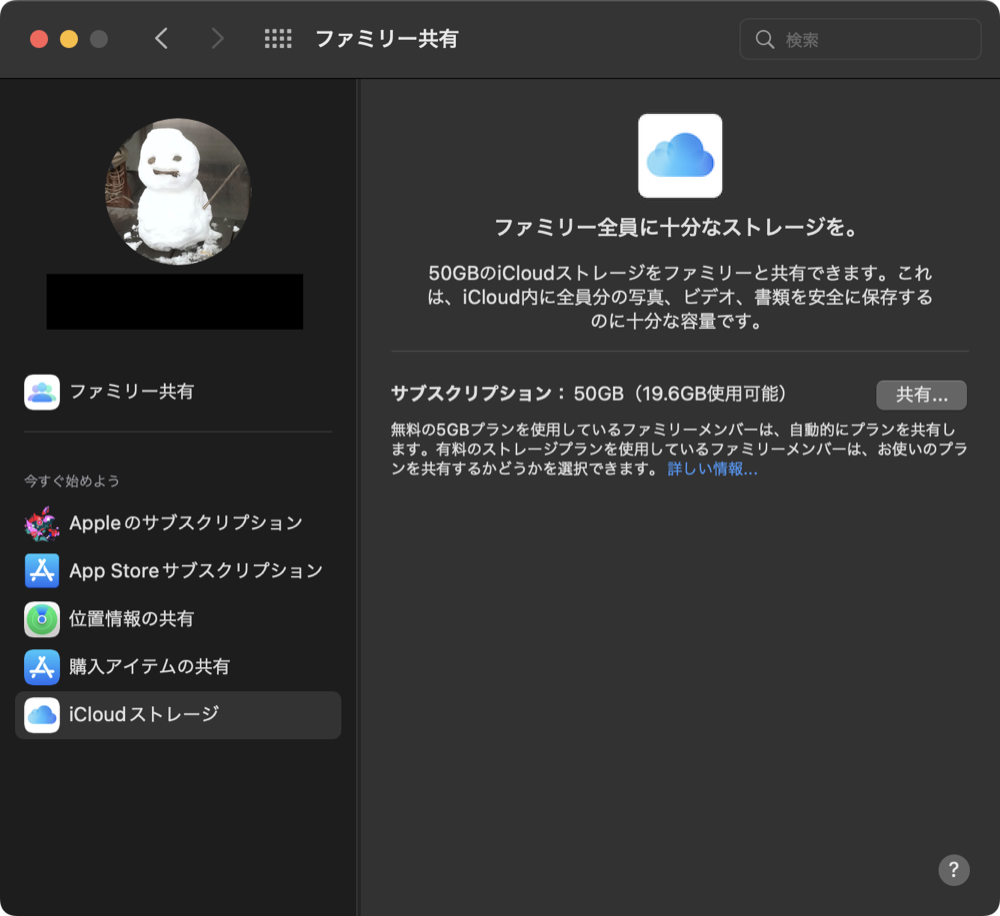
Task: Select iCloudストレージ in the sidebar
Action: coord(178,715)
